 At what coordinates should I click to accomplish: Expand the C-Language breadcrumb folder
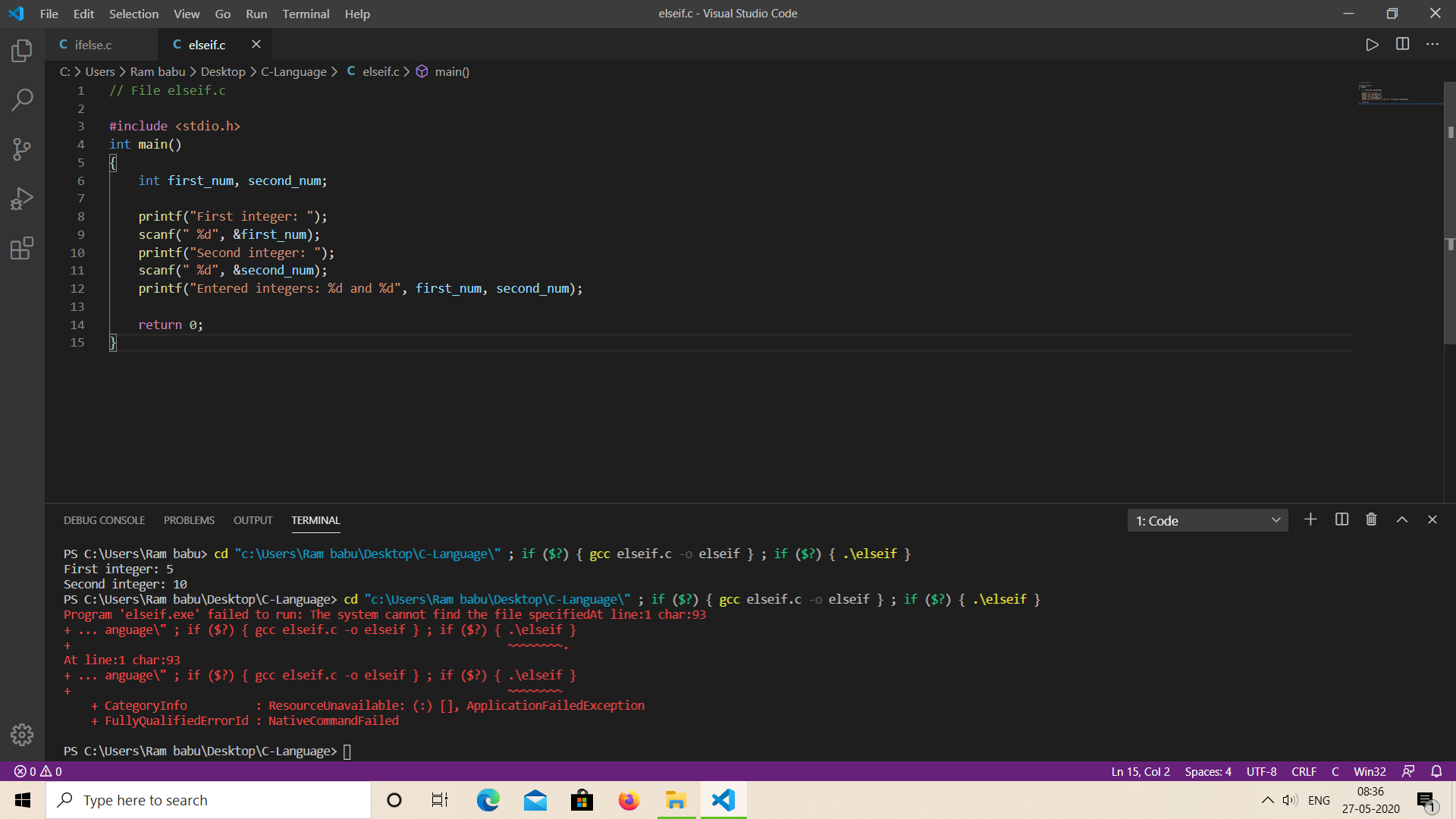293,71
